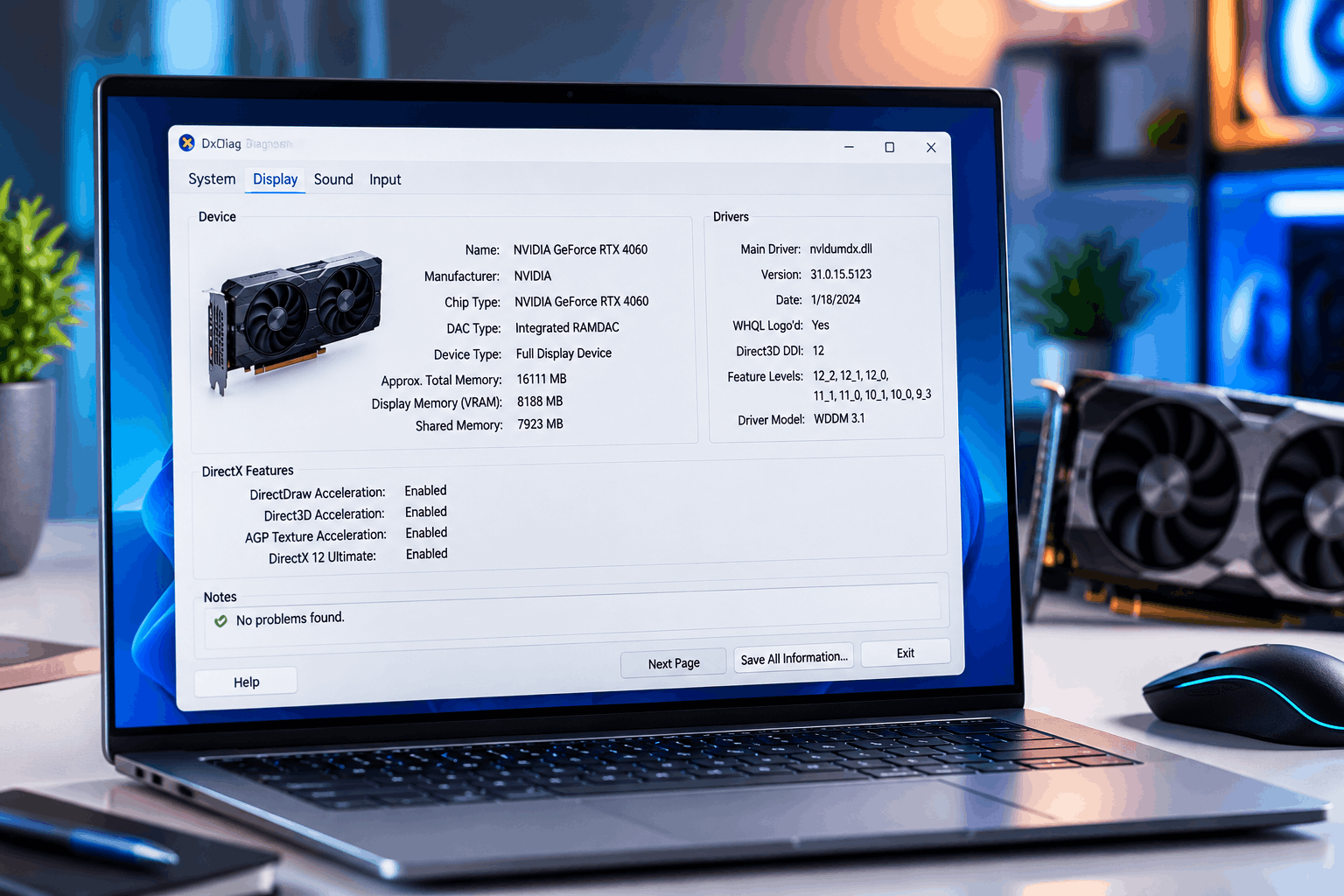
Task: Click the Help button
Action: click(246, 682)
